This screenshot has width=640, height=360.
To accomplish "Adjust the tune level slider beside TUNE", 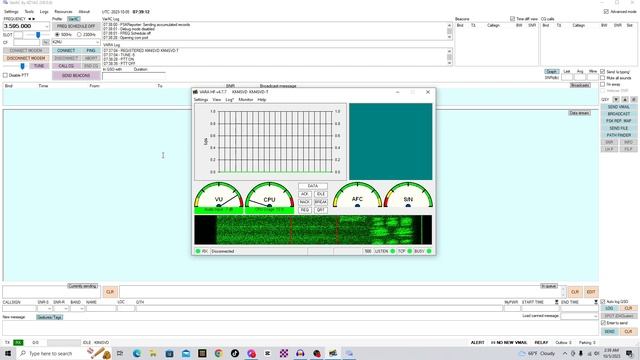I will pos(22,66).
